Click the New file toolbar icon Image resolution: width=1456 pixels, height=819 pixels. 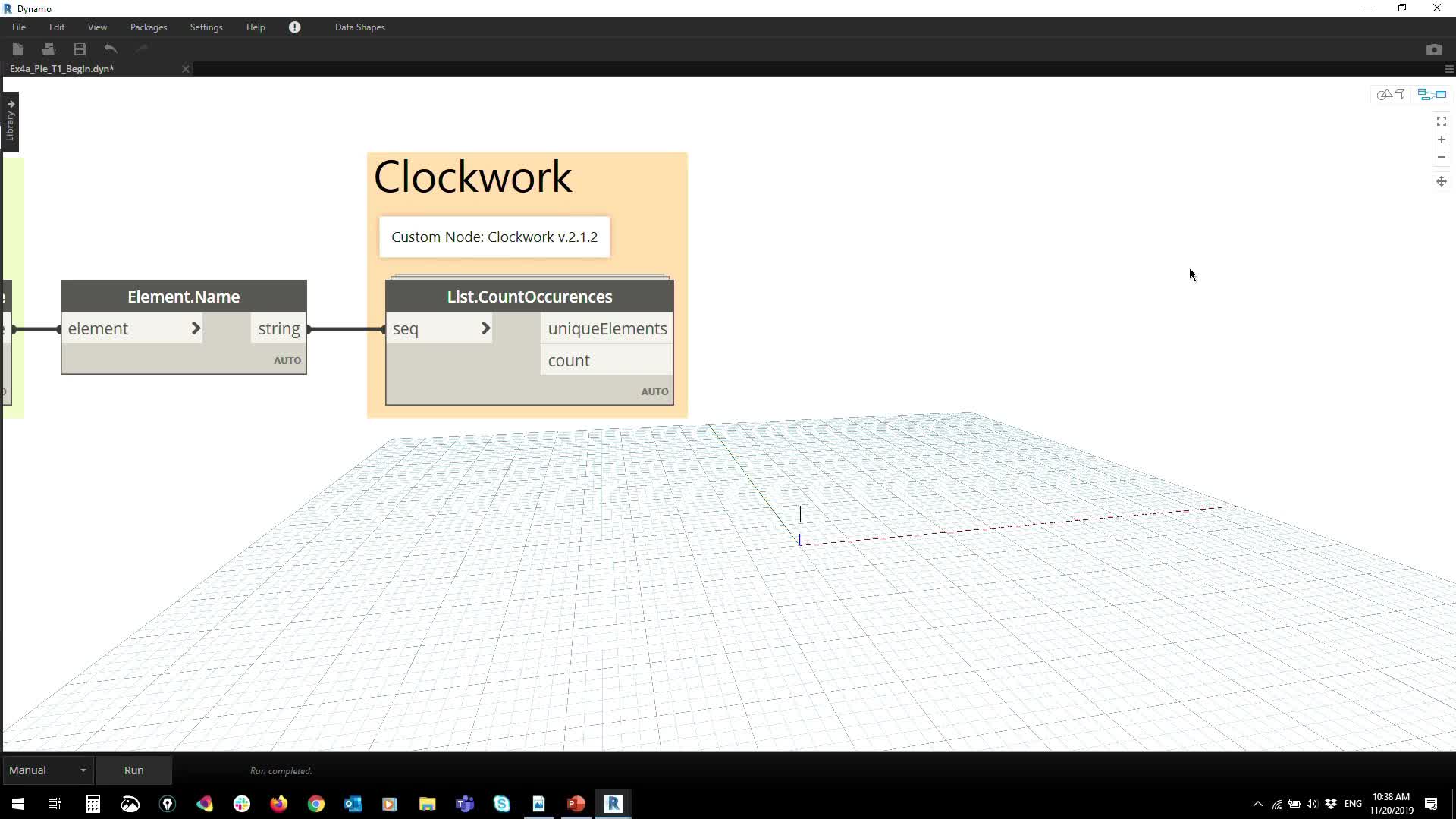click(18, 49)
